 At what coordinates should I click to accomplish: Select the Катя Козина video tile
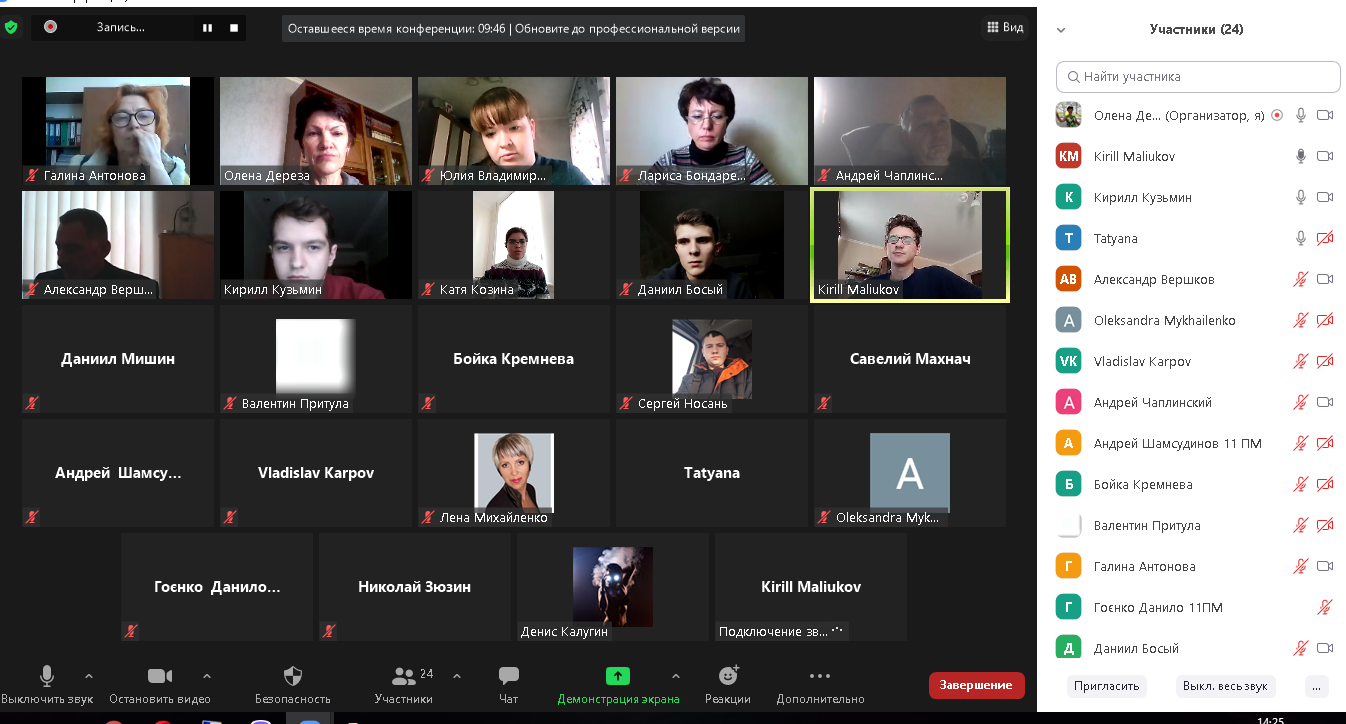[514, 245]
